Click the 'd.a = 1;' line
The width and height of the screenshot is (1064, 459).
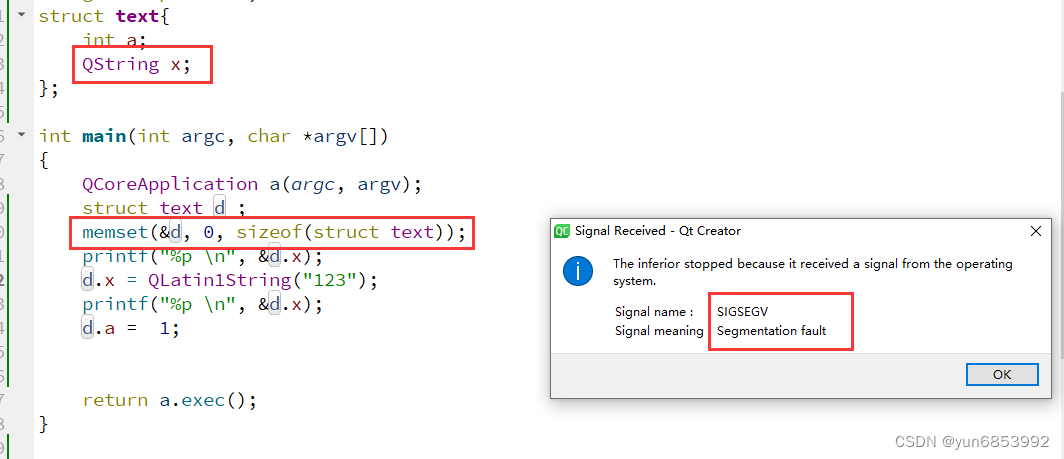point(130,329)
